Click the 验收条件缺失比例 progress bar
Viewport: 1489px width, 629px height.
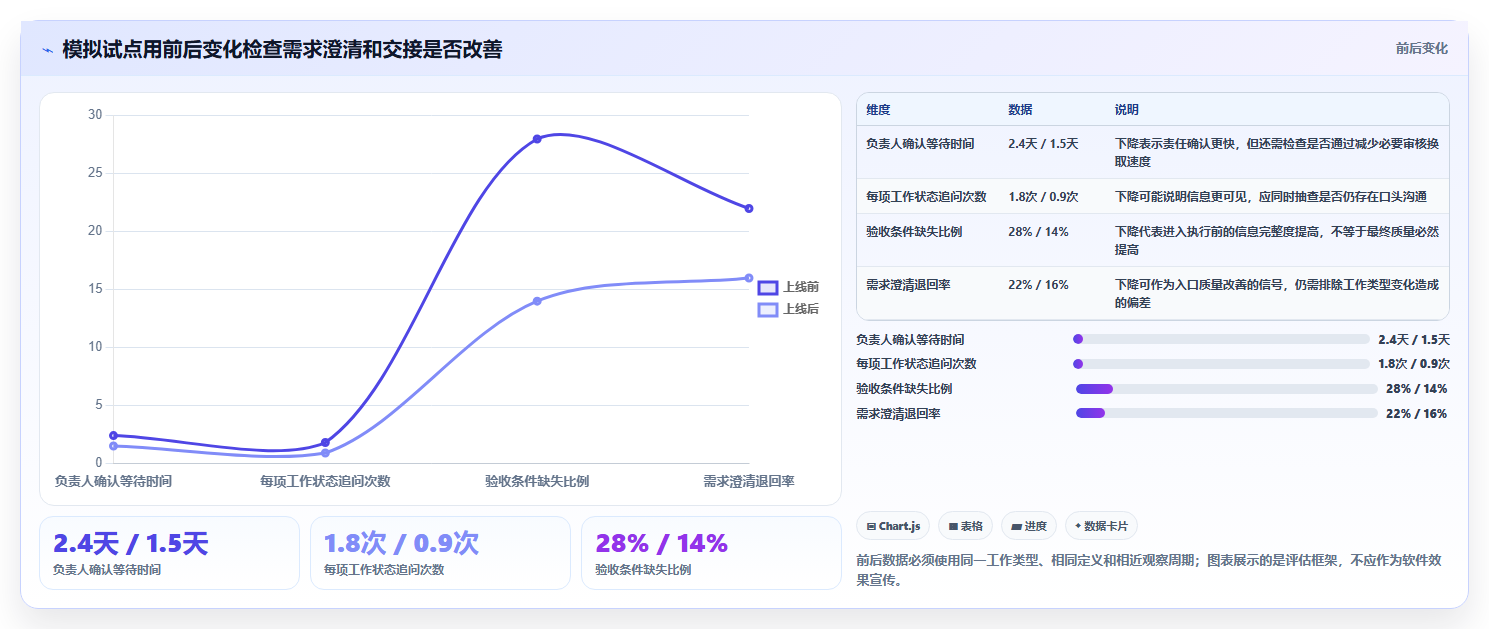coord(1226,389)
